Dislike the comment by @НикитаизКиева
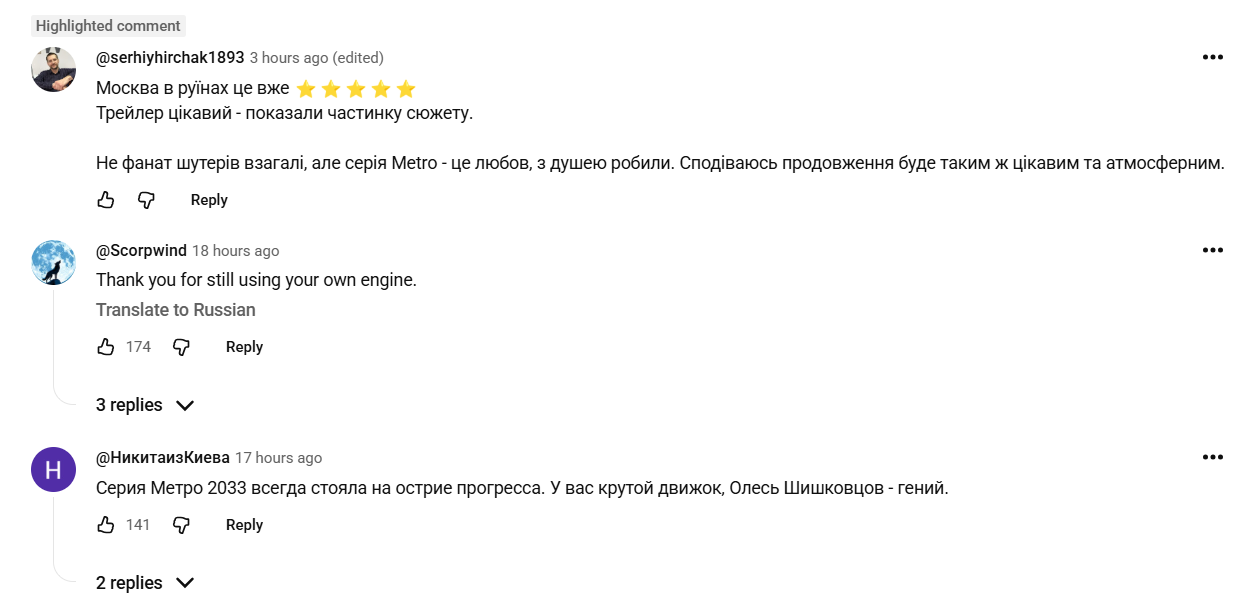The width and height of the screenshot is (1243, 608). [182, 525]
